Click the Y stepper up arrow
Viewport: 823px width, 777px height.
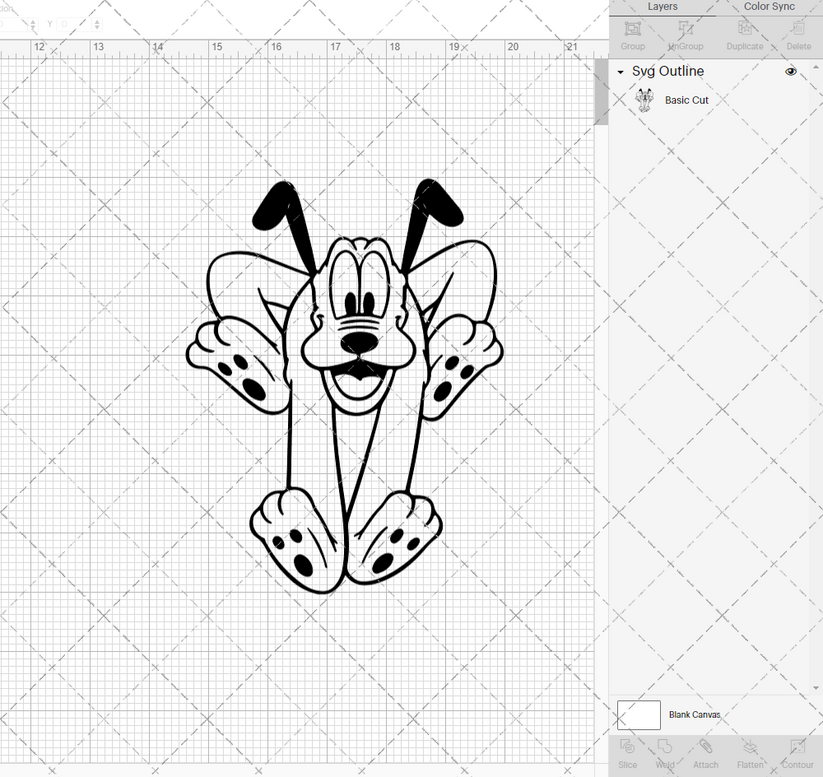[x=97, y=22]
